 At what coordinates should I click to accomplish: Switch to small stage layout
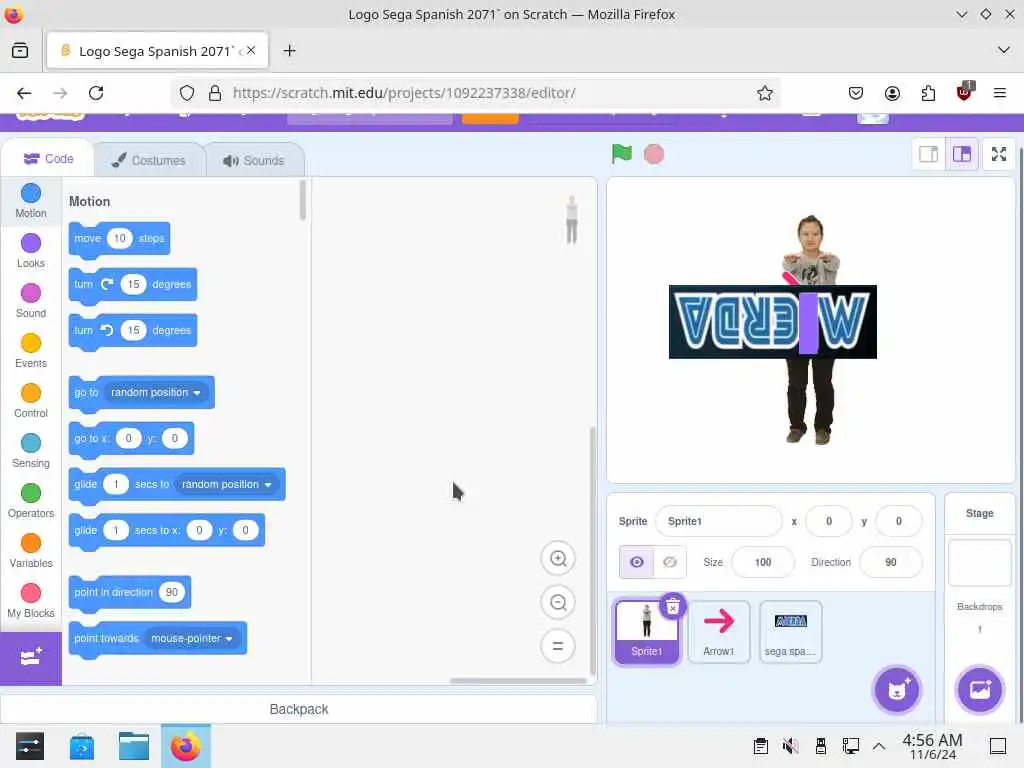point(928,154)
